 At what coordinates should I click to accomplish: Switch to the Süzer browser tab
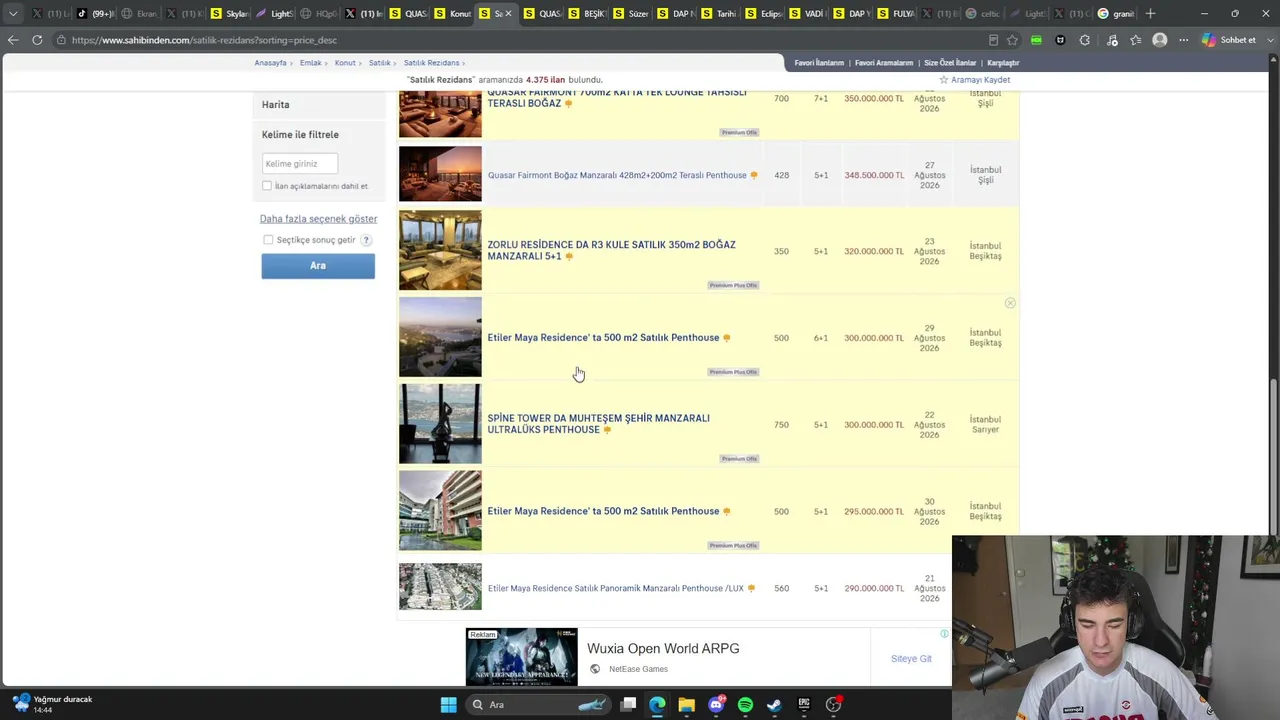[630, 14]
